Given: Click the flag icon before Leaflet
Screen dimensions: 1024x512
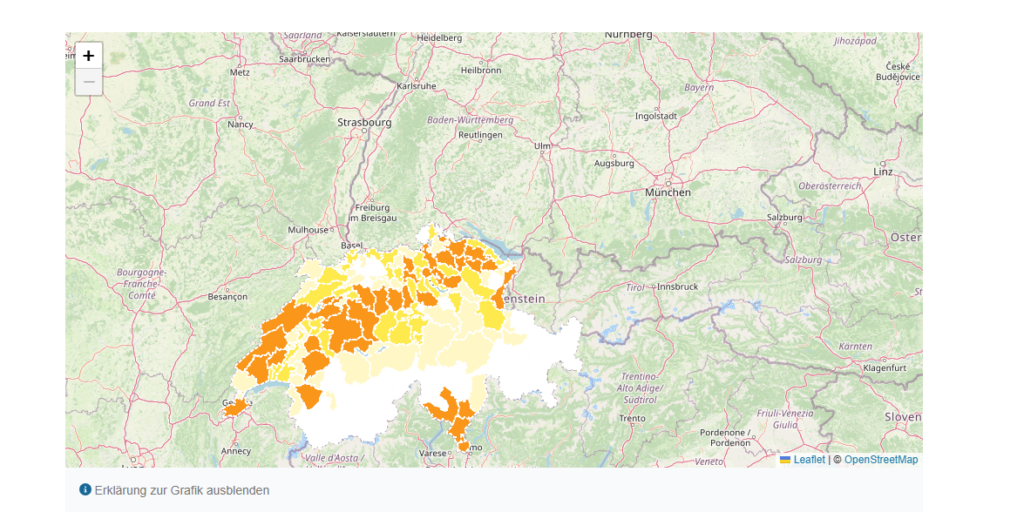Looking at the screenshot, I should (x=785, y=460).
